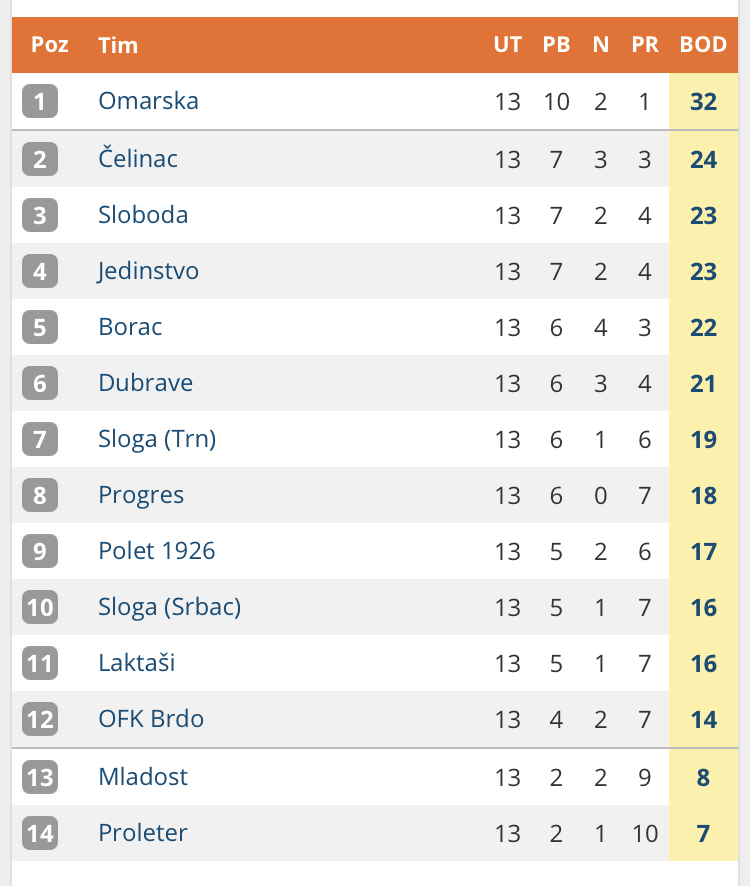Screen dimensions: 750x886
Task: Click the BOD column header
Action: coord(703,45)
